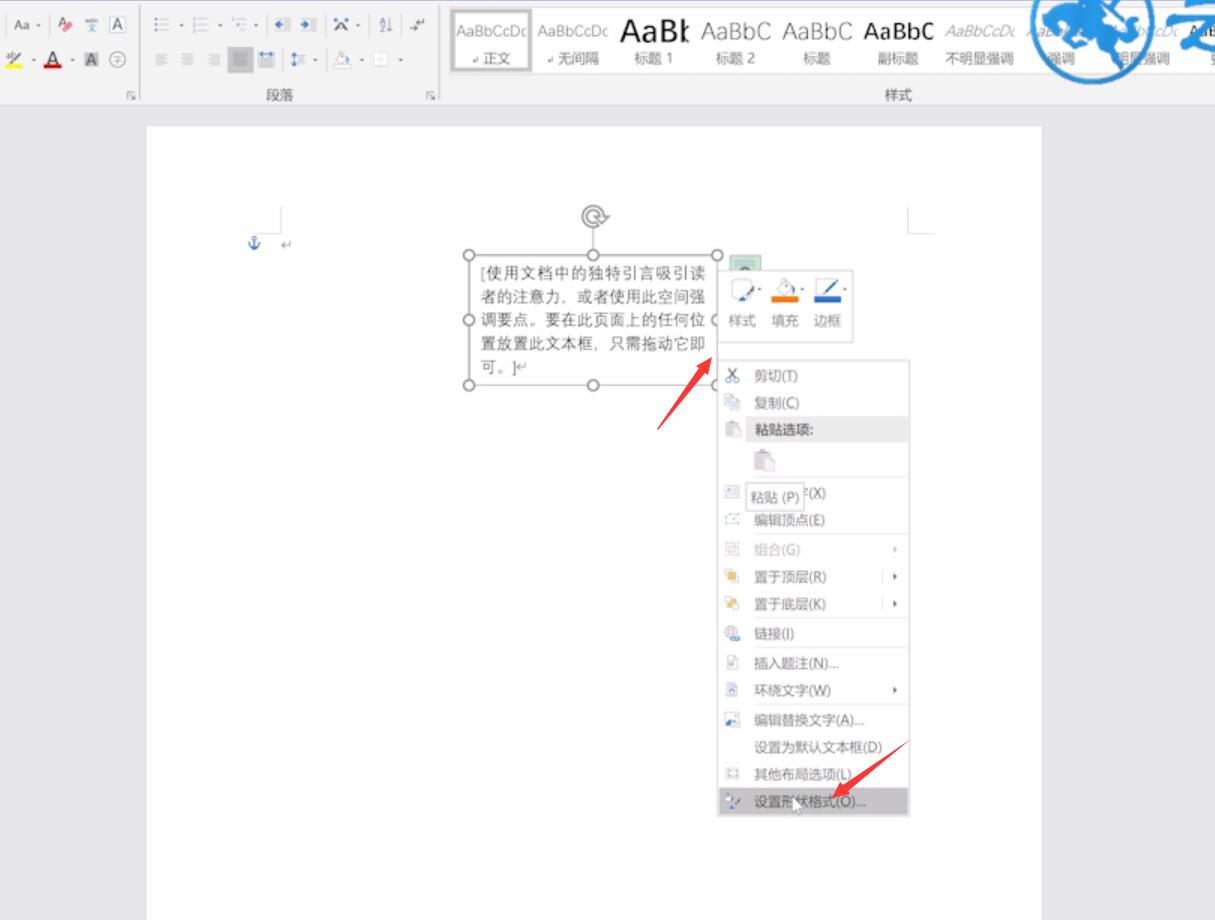
Task: Click inside the text box placeholder text
Action: (592, 320)
